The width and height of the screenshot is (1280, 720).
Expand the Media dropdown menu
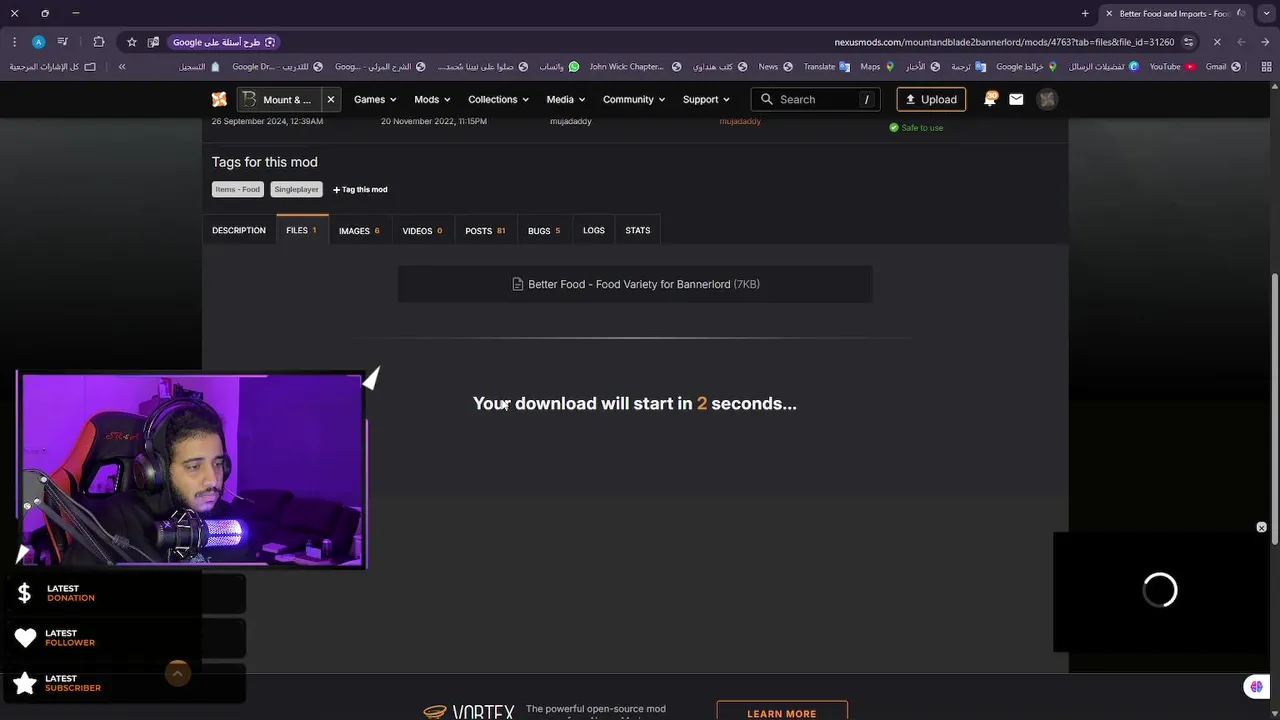[566, 99]
